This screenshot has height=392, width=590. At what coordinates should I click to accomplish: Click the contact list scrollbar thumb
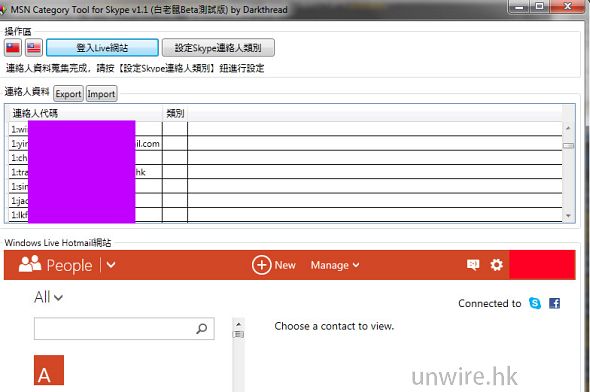pos(568,146)
